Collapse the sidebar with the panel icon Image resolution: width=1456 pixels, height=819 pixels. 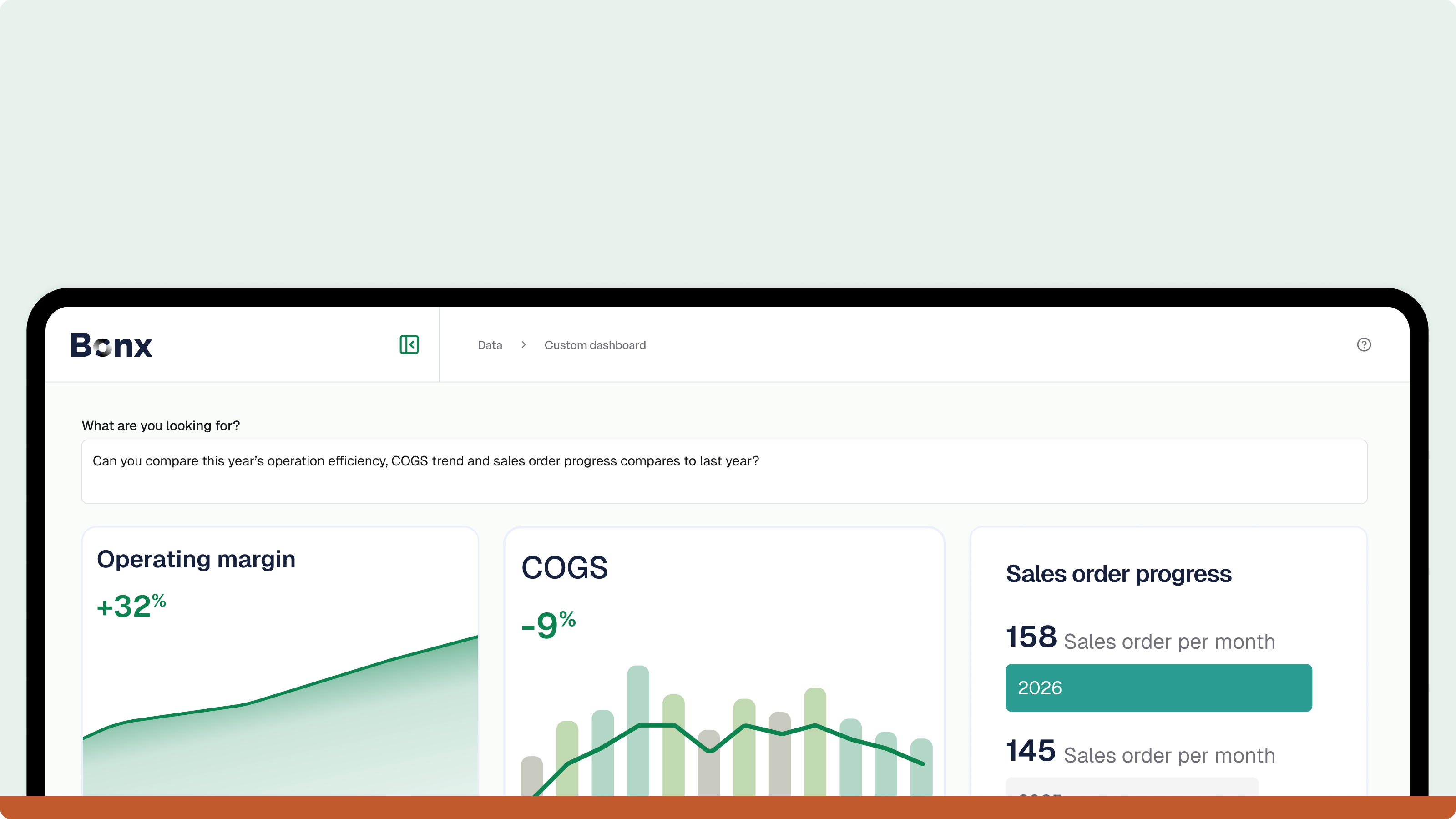409,344
